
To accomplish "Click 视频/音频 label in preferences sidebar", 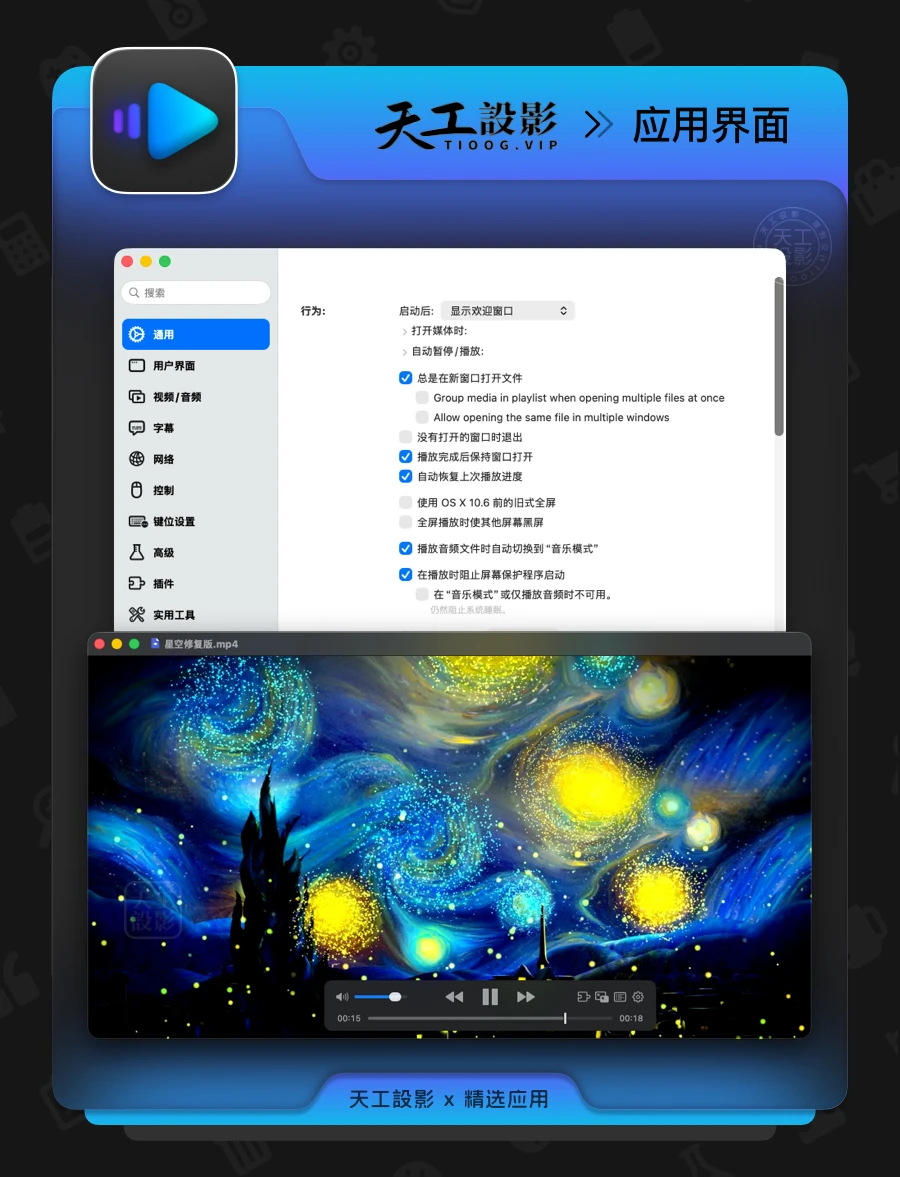I will pyautogui.click(x=177, y=397).
